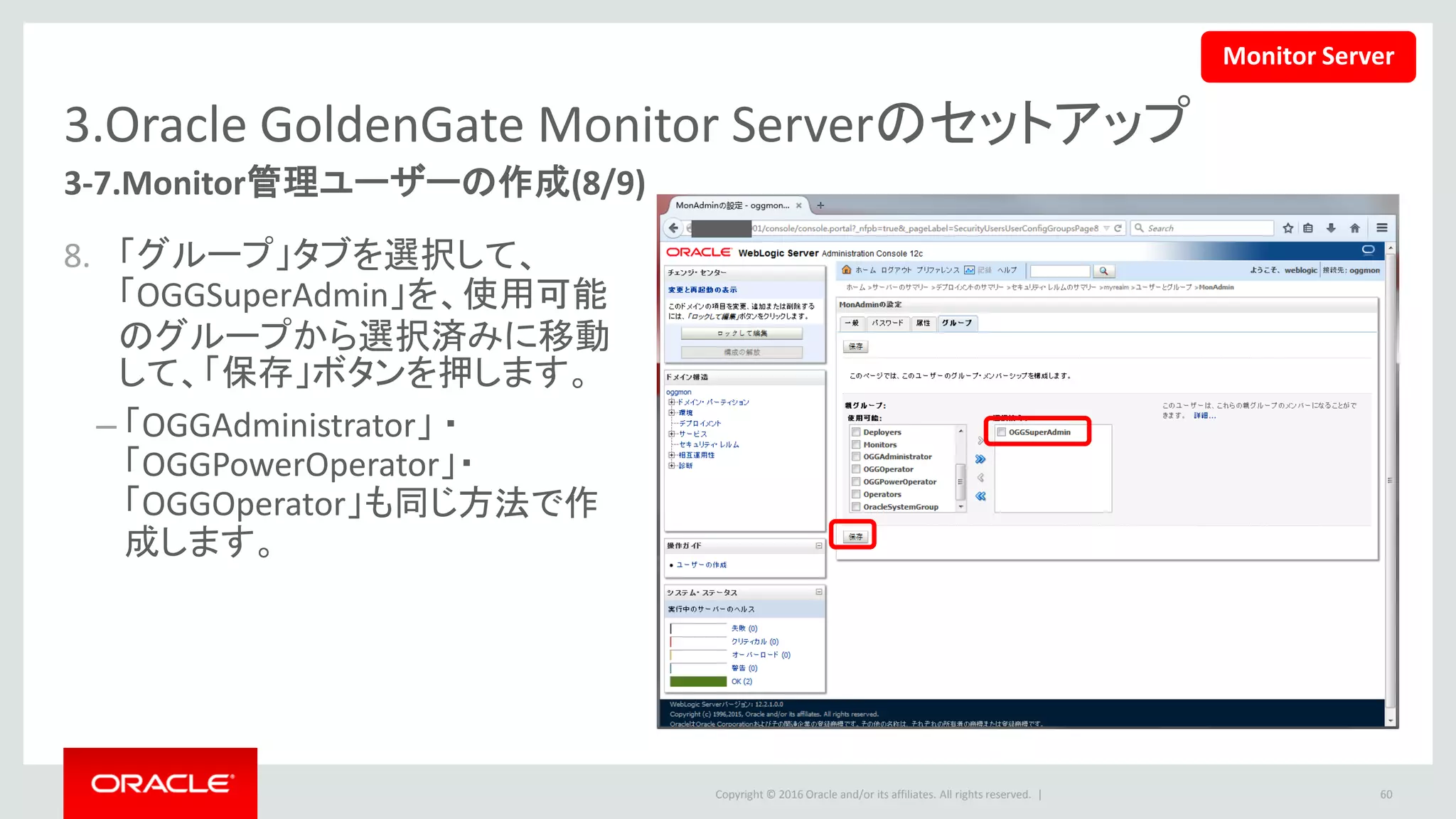Image resolution: width=1456 pixels, height=819 pixels.
Task: Click the console search magnifier button
Action: point(1103,271)
